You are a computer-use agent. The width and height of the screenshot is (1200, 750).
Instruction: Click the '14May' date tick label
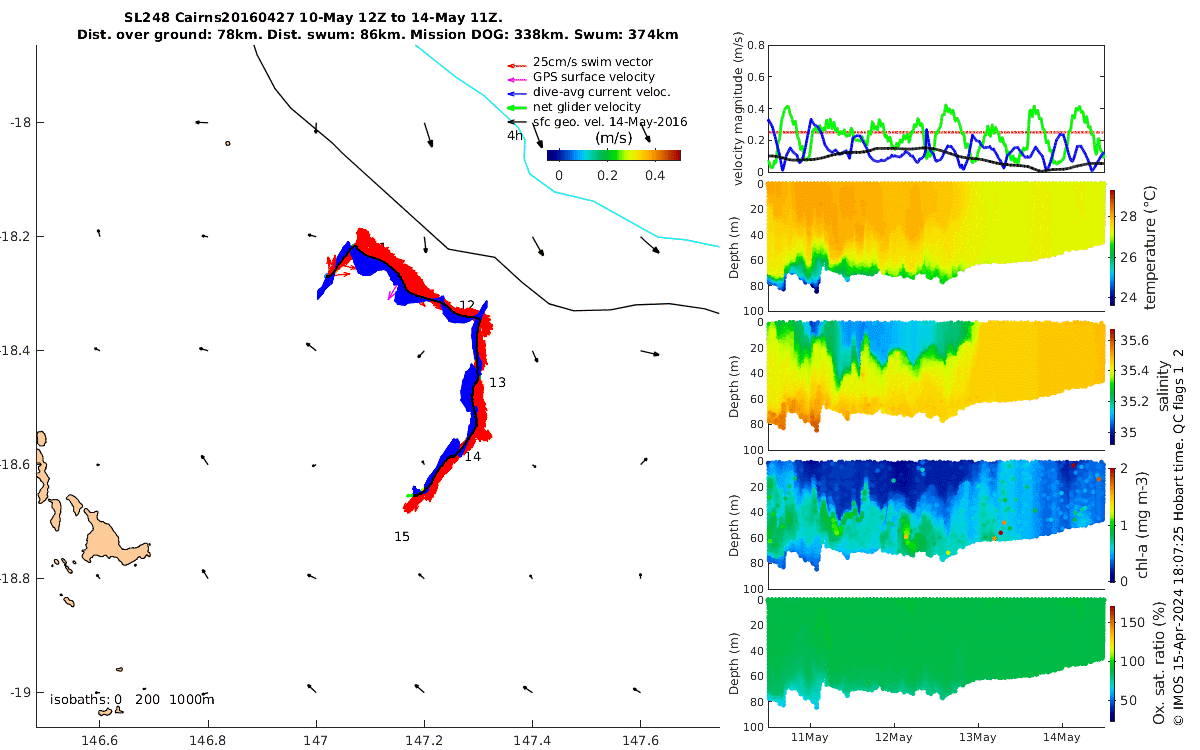(x=1061, y=737)
